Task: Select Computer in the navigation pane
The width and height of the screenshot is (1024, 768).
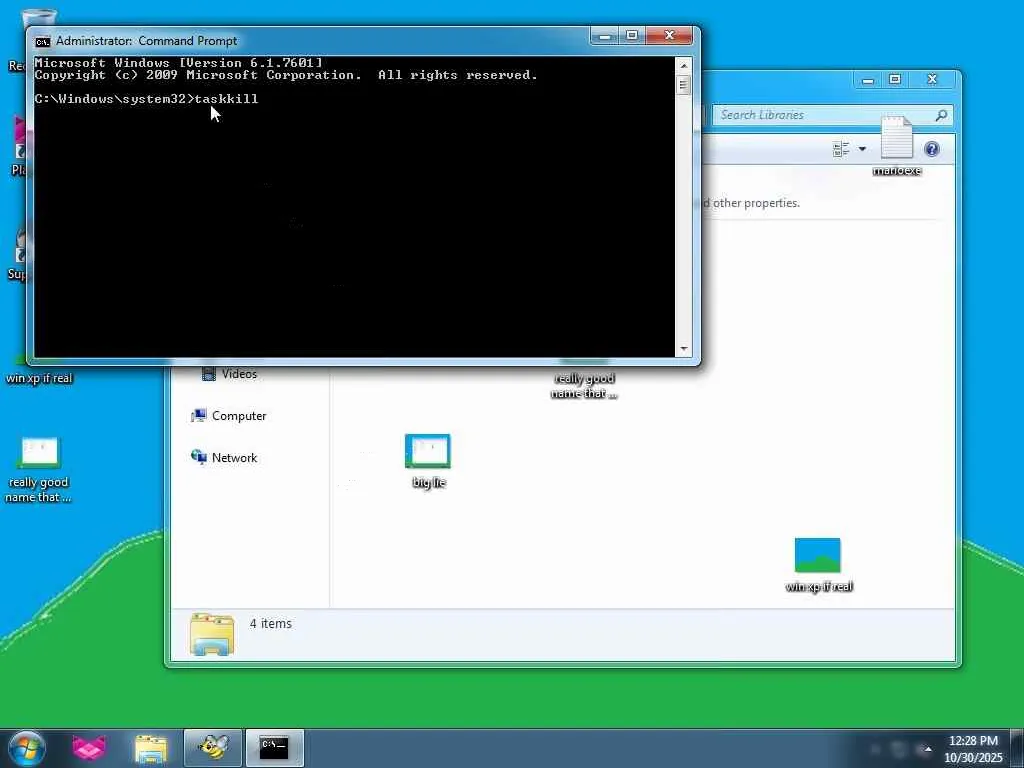Action: (229, 416)
